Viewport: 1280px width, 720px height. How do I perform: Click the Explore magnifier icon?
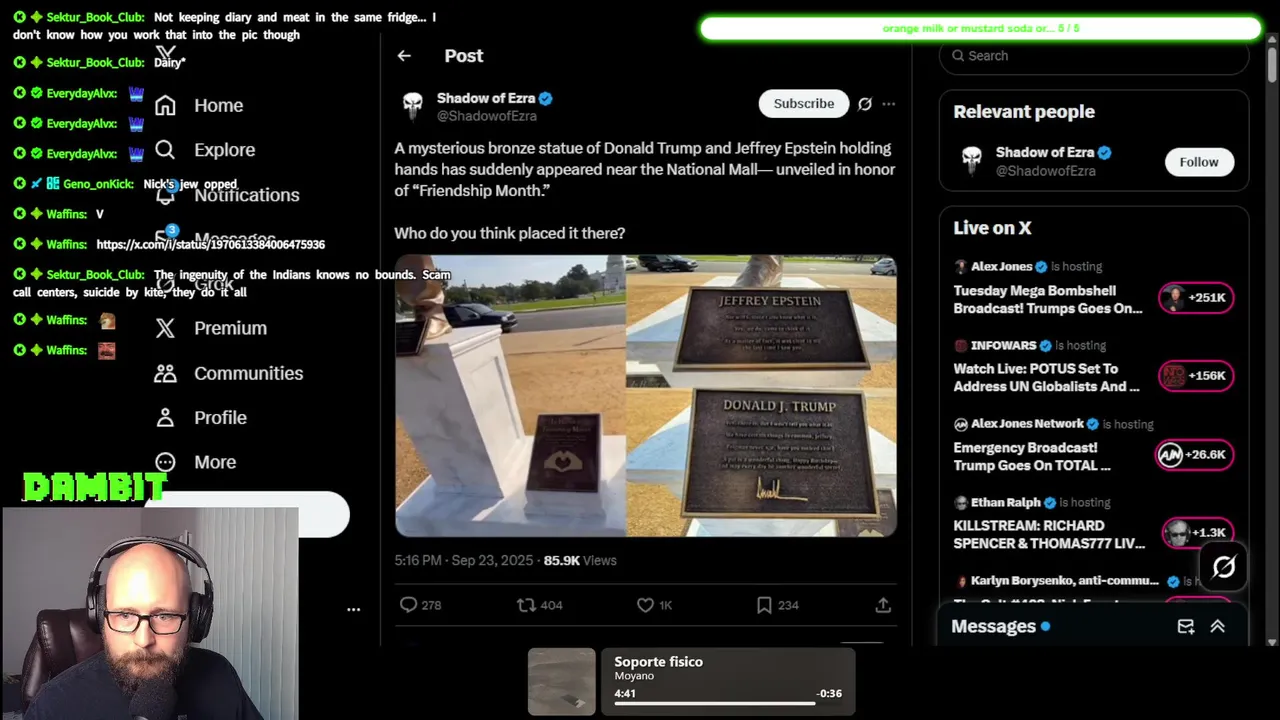point(165,150)
